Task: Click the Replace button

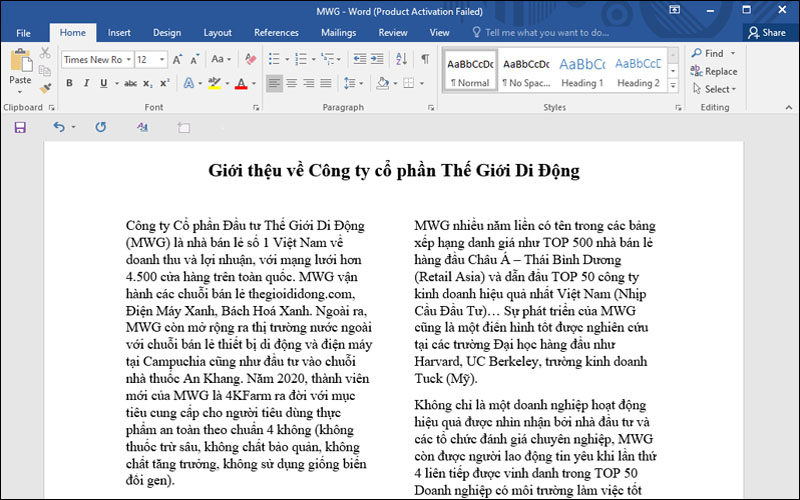Action: click(714, 71)
